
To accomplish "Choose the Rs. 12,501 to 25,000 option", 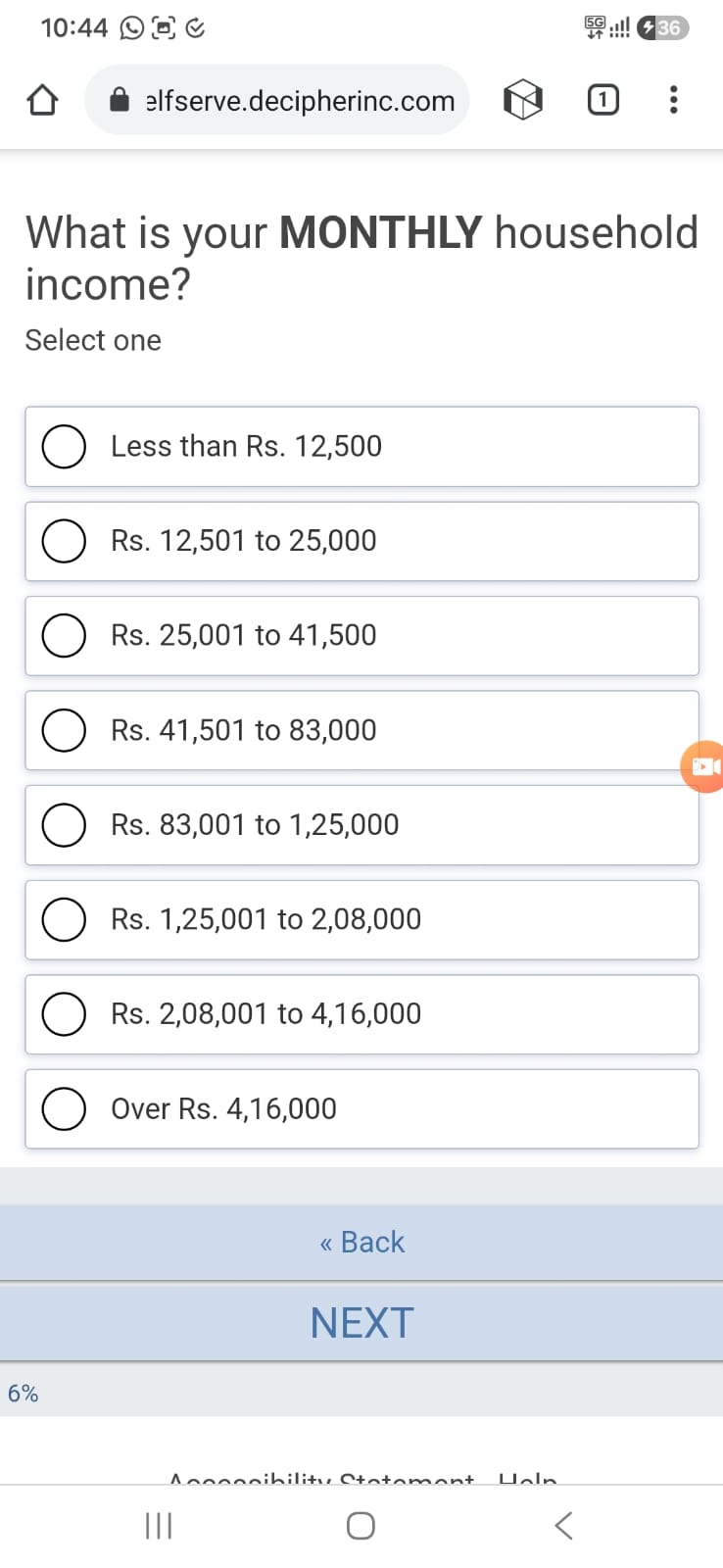I will tap(361, 541).
